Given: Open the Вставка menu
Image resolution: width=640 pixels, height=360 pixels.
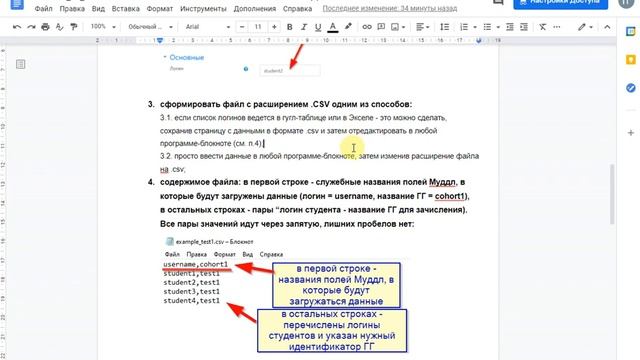Looking at the screenshot, I should pyautogui.click(x=125, y=9).
